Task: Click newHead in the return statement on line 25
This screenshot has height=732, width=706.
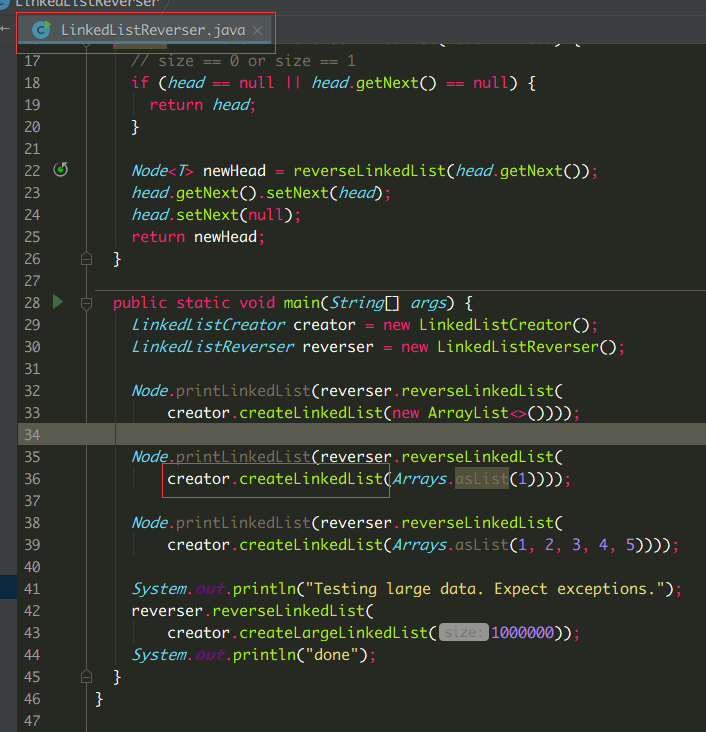Action: pos(227,237)
